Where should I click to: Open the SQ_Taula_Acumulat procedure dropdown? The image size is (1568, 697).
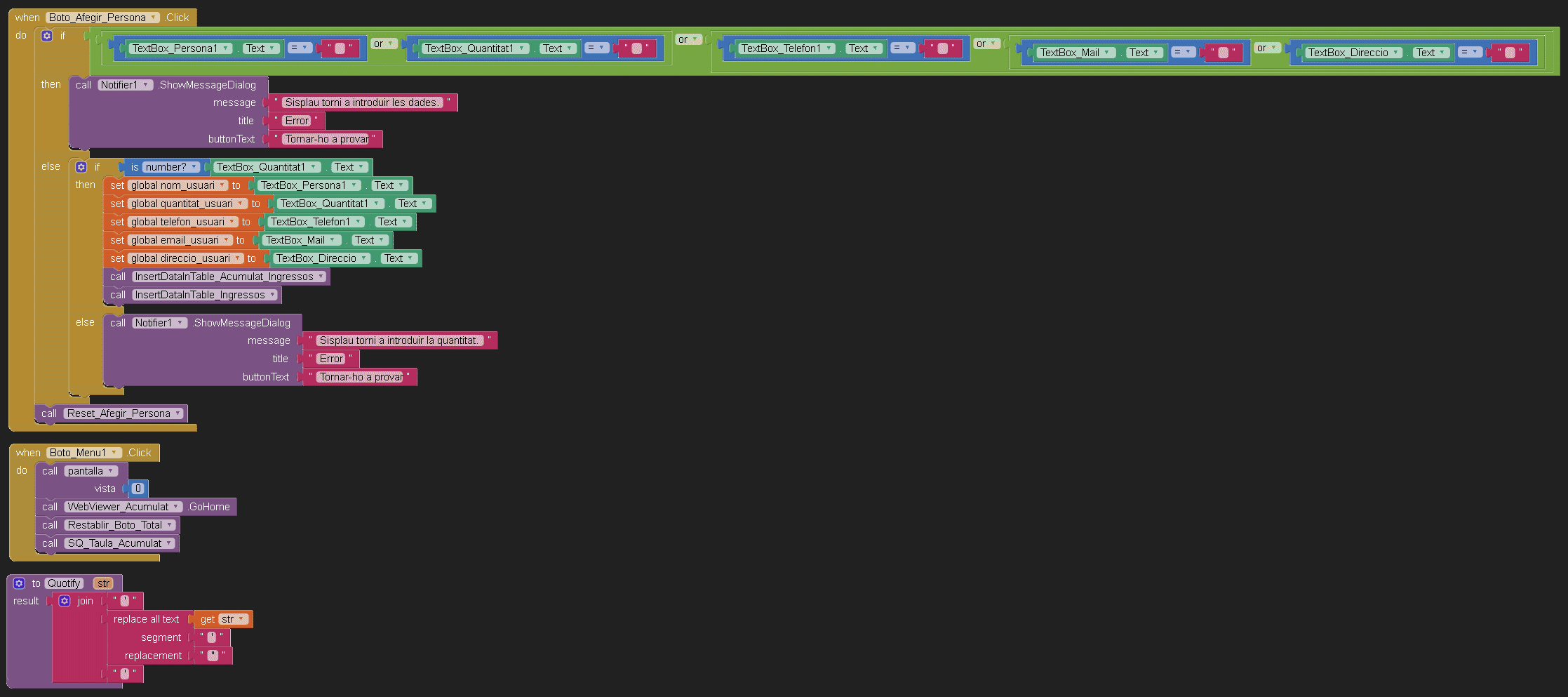click(169, 543)
